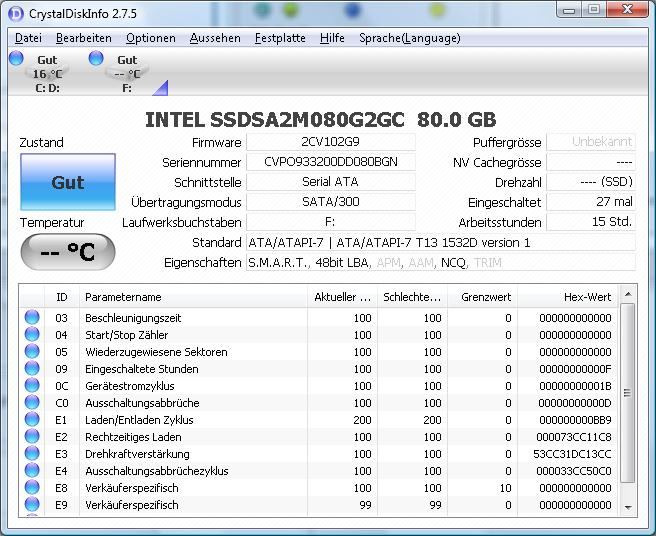Click status orb for E9 Verkäuferspezifisch row
Image resolution: width=656 pixels, height=536 pixels.
32,504
